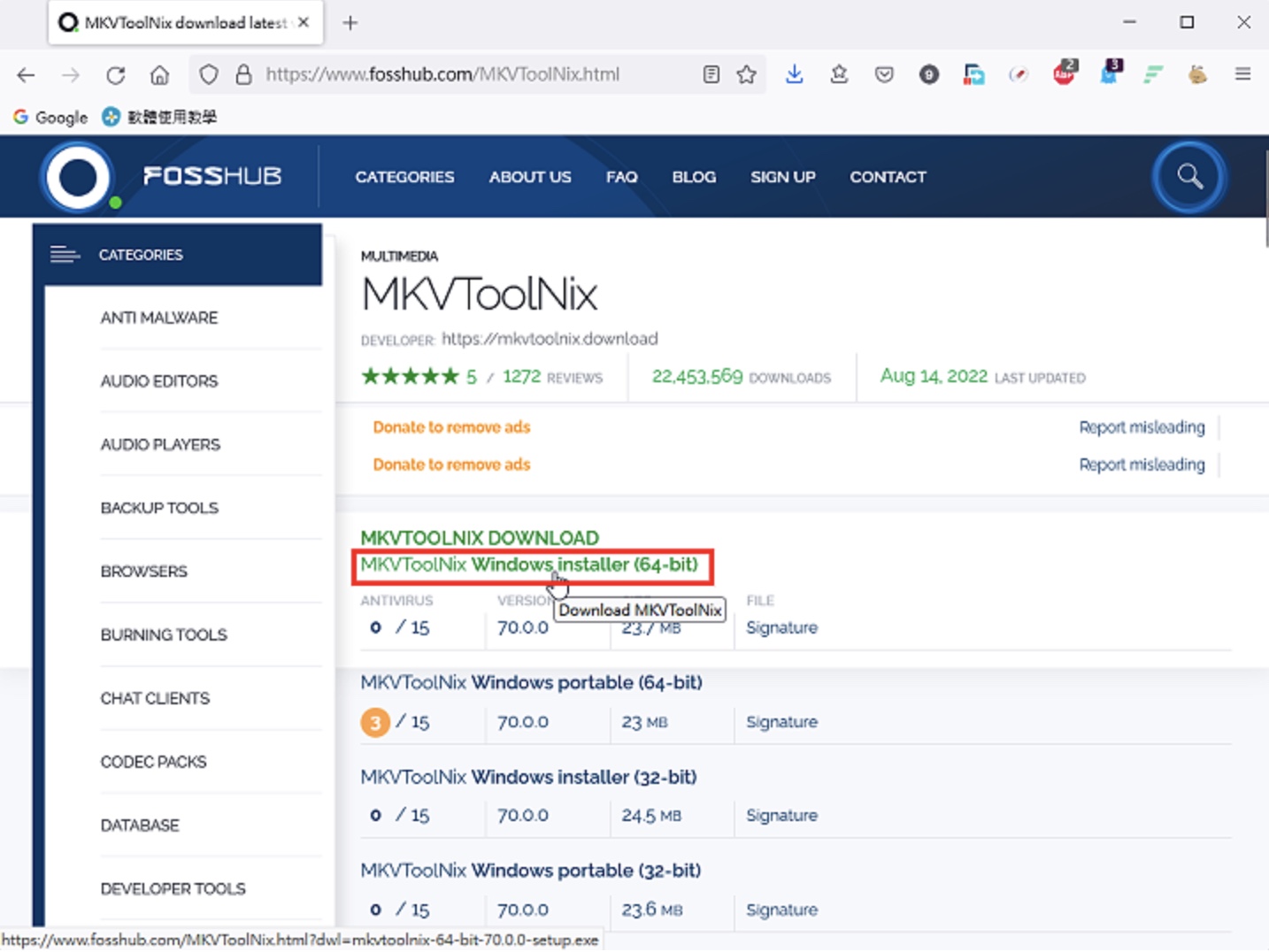The image size is (1269, 952).
Task: Toggle reader view icon in address bar
Action: pos(711,75)
